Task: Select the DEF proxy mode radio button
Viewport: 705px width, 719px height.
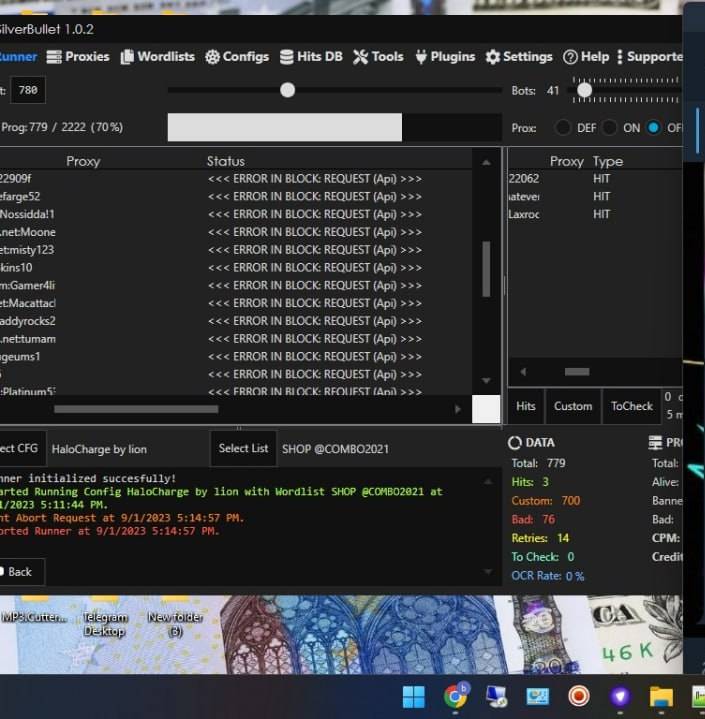Action: [x=564, y=128]
